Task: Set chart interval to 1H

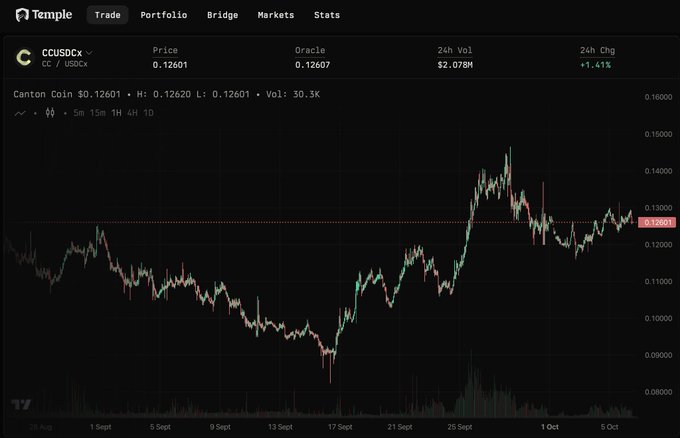Action: (116, 113)
